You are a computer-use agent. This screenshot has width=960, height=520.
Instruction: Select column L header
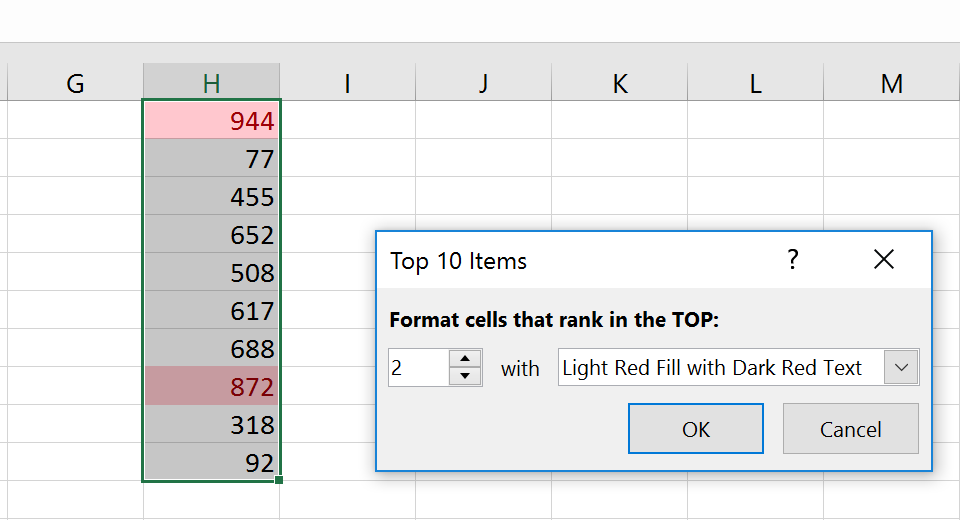(755, 84)
